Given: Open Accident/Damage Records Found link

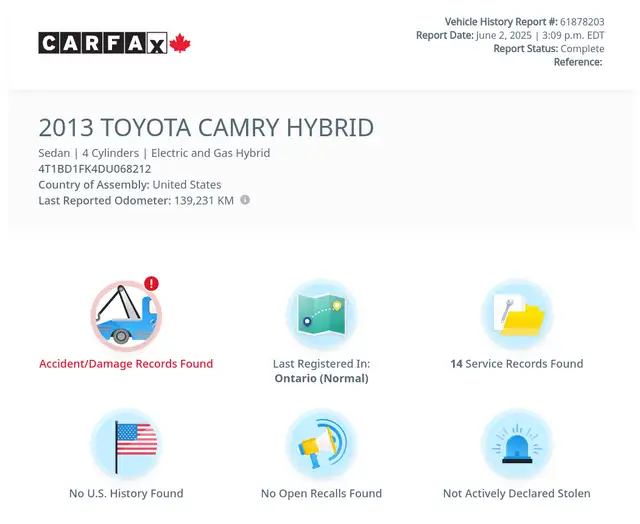Looking at the screenshot, I should point(126,364).
